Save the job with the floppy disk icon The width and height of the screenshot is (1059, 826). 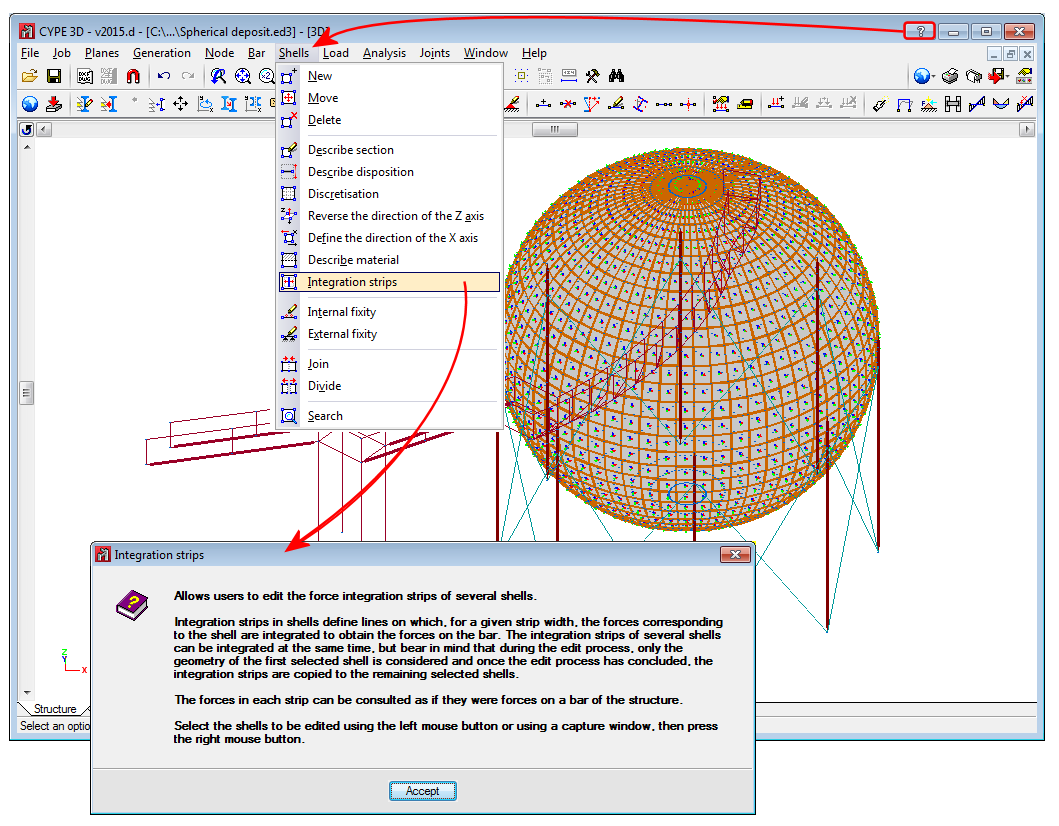(54, 76)
